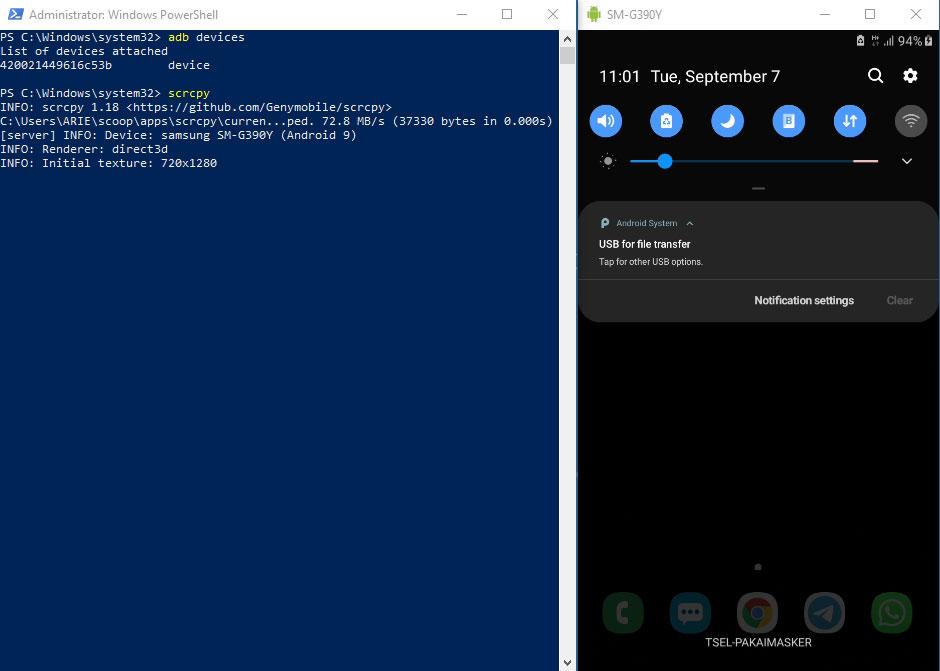Click the 'scrcpy' command text

pyautogui.click(x=189, y=94)
